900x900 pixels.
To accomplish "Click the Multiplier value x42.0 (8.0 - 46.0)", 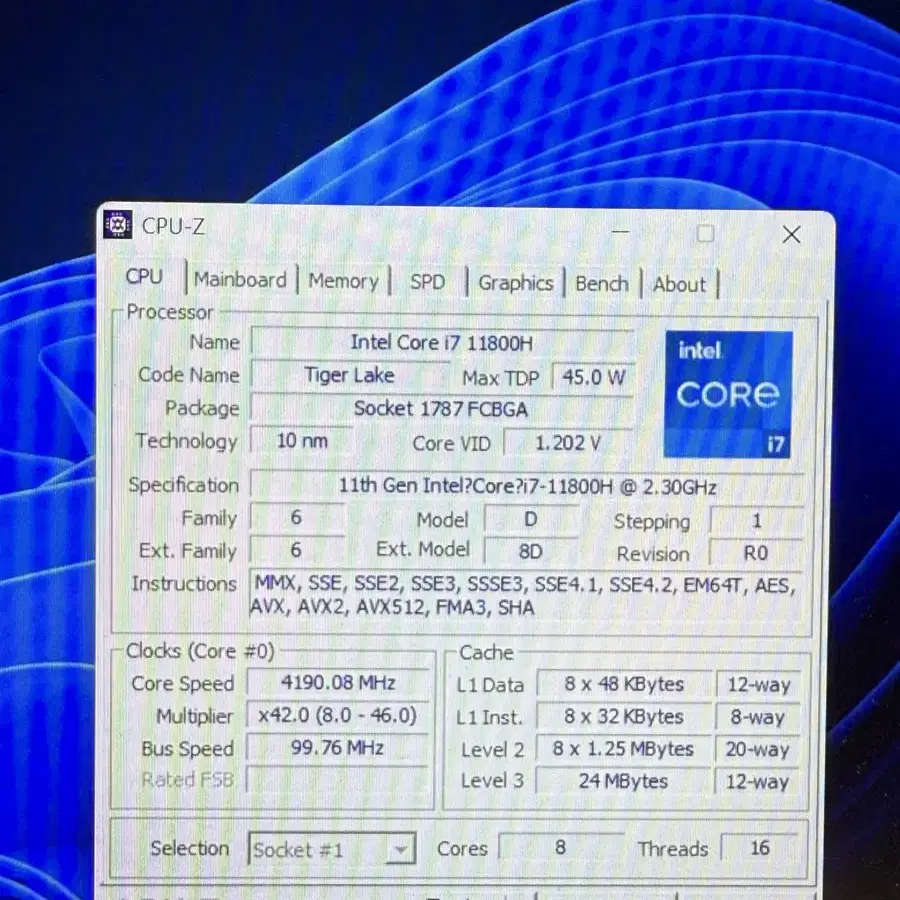I will click(x=338, y=715).
